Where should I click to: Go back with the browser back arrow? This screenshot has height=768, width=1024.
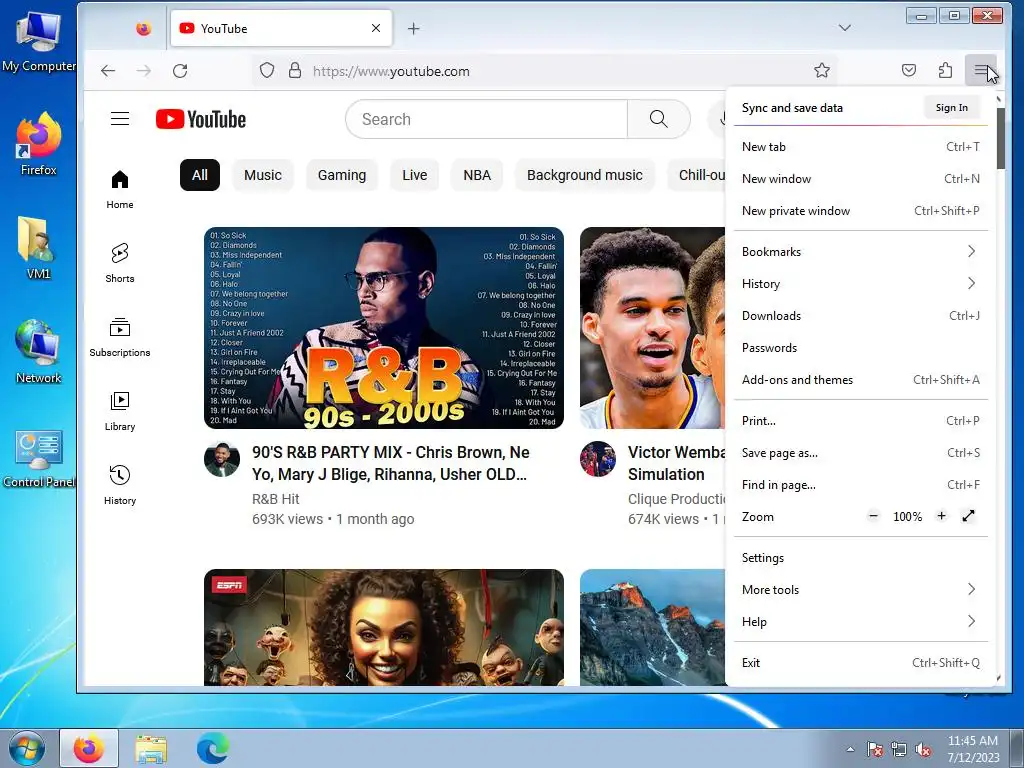point(108,71)
